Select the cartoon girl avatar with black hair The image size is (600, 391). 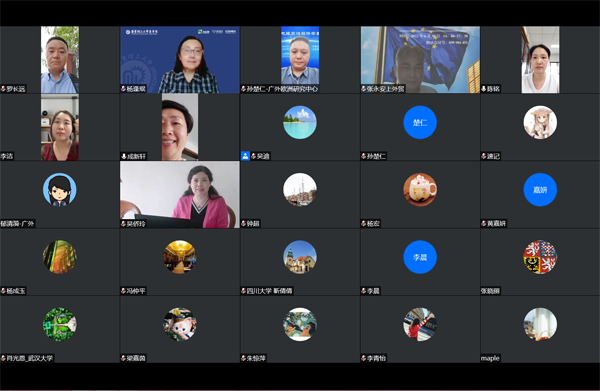pos(59,190)
